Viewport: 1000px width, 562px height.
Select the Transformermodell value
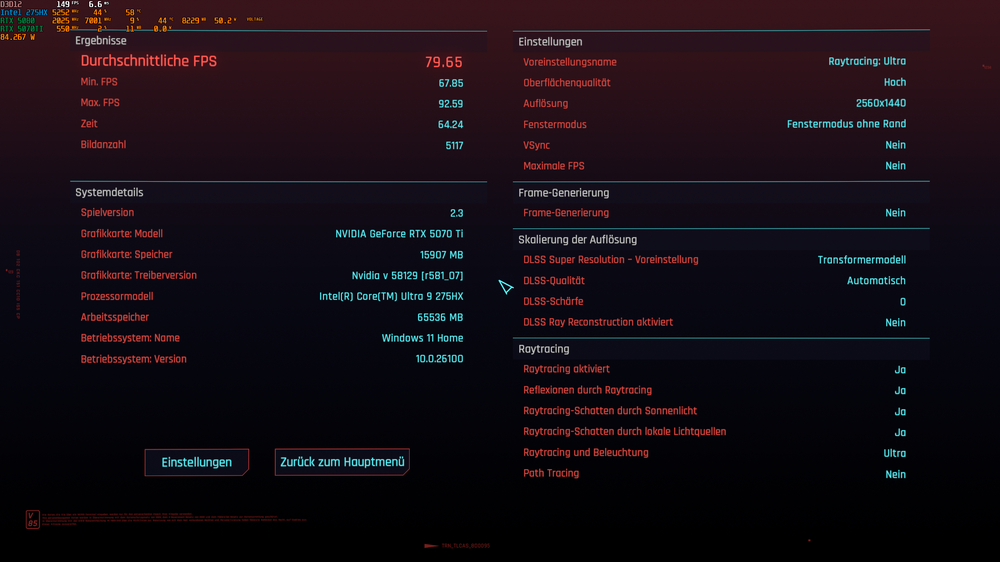(862, 260)
